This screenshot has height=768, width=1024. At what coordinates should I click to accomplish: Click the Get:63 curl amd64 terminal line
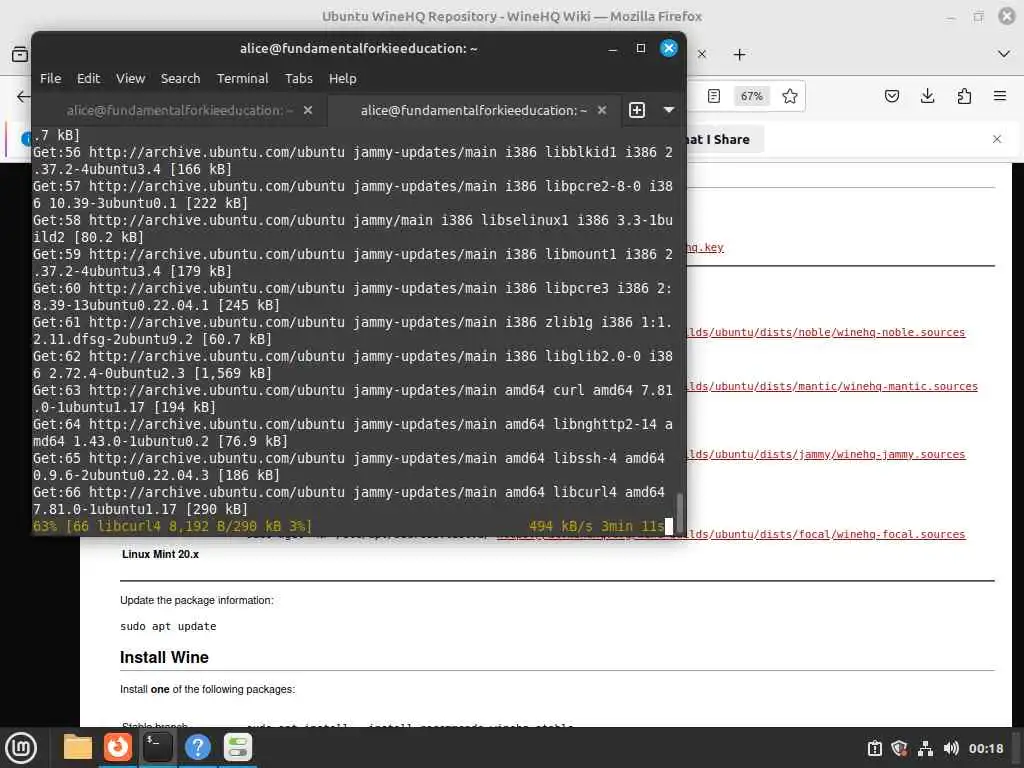[353, 399]
